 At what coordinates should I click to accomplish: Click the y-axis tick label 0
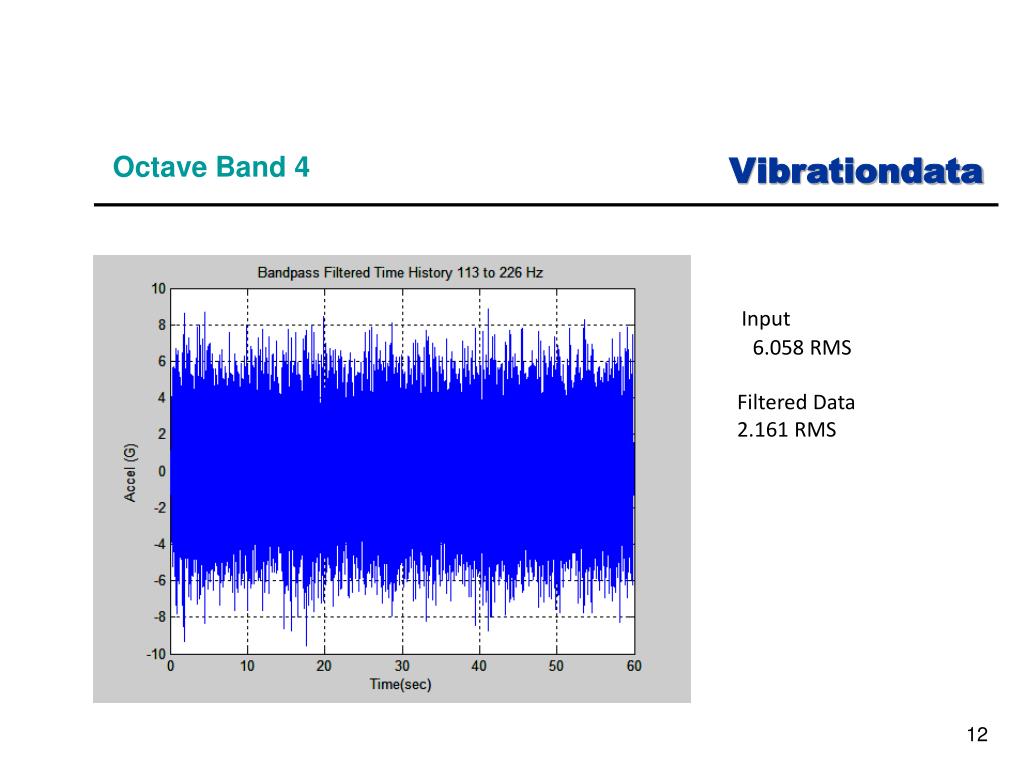coord(162,471)
